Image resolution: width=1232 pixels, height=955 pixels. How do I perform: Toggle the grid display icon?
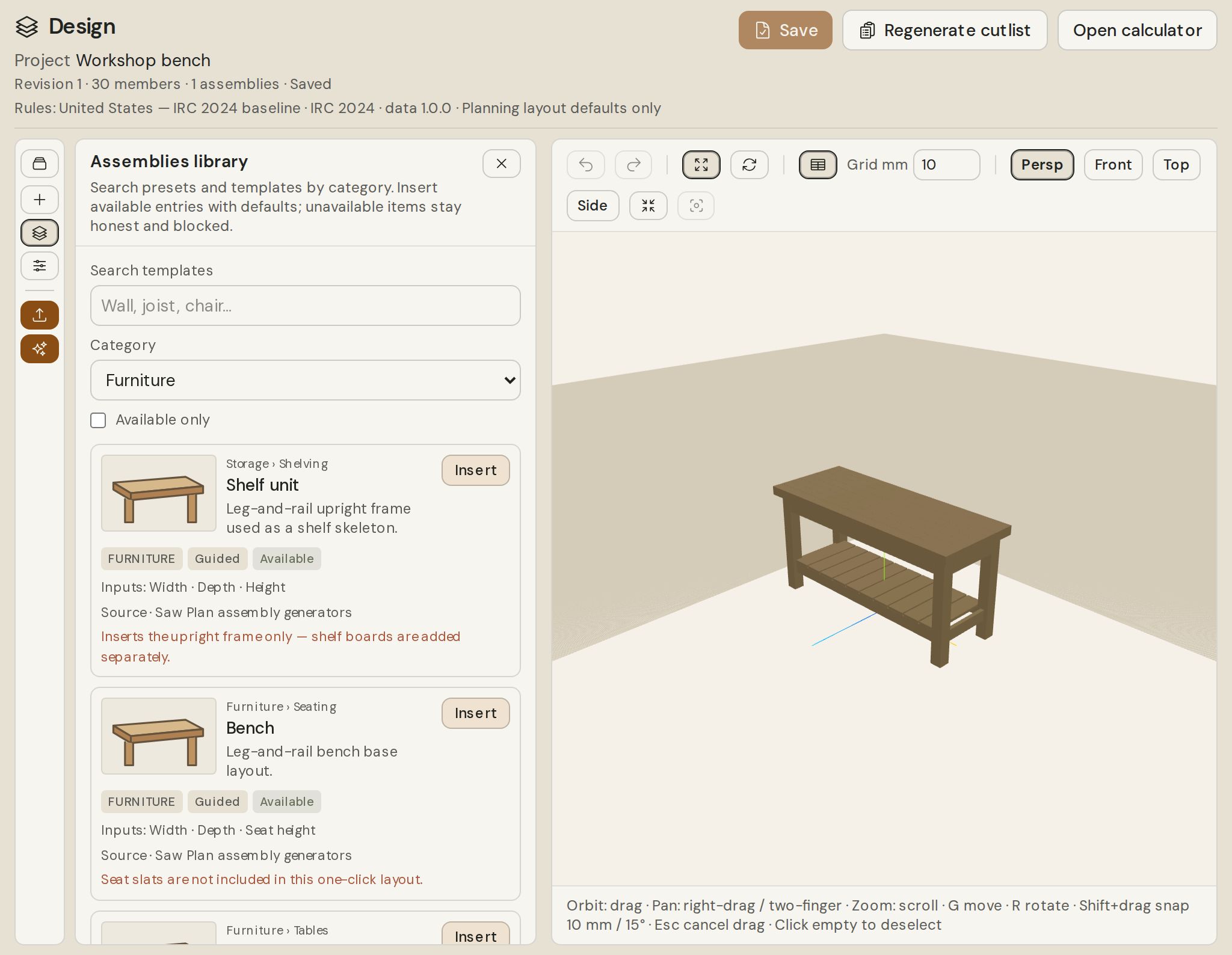coord(818,165)
